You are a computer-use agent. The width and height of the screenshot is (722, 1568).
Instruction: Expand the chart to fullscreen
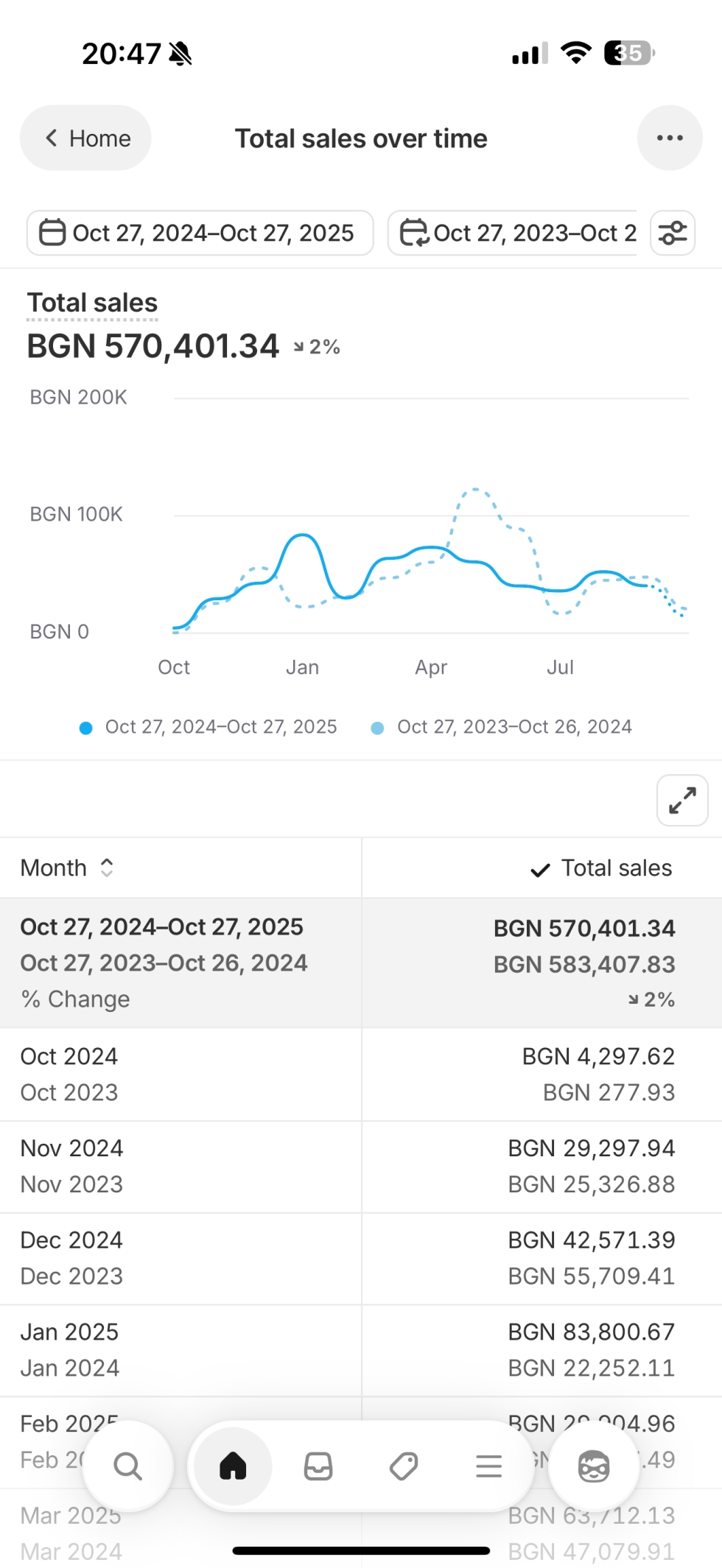click(x=682, y=801)
